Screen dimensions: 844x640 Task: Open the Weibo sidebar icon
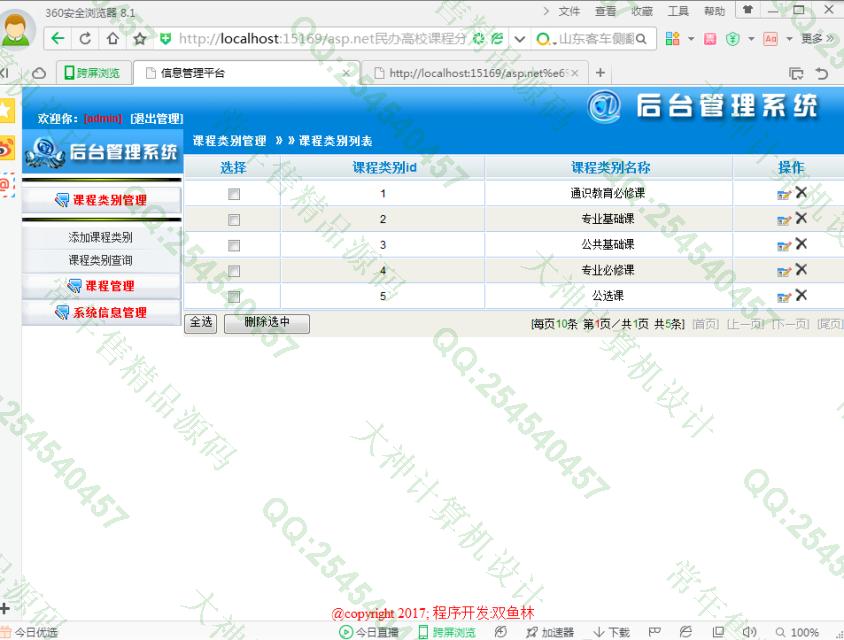point(6,148)
